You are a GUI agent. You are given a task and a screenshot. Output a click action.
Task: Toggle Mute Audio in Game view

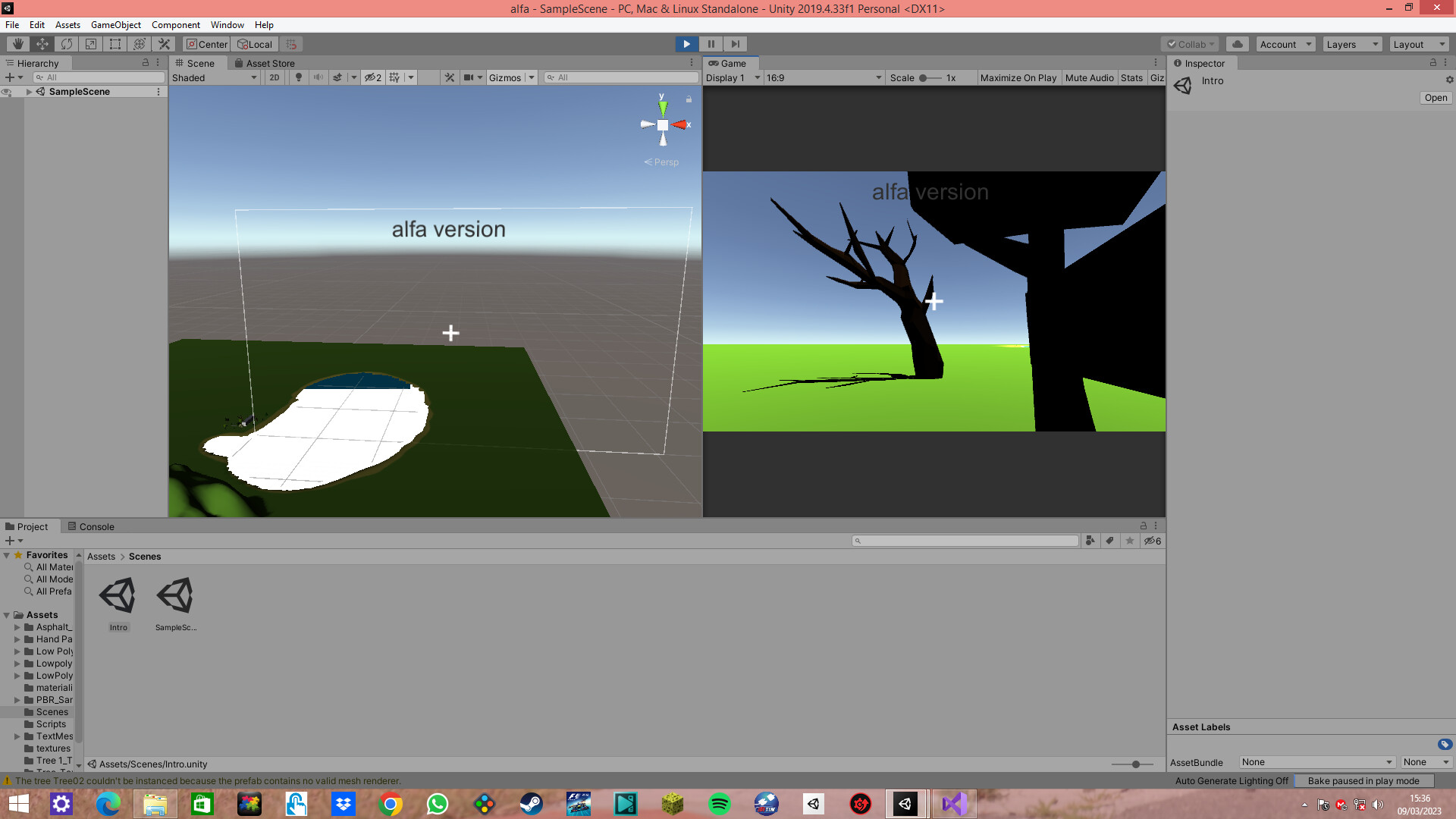(1089, 77)
